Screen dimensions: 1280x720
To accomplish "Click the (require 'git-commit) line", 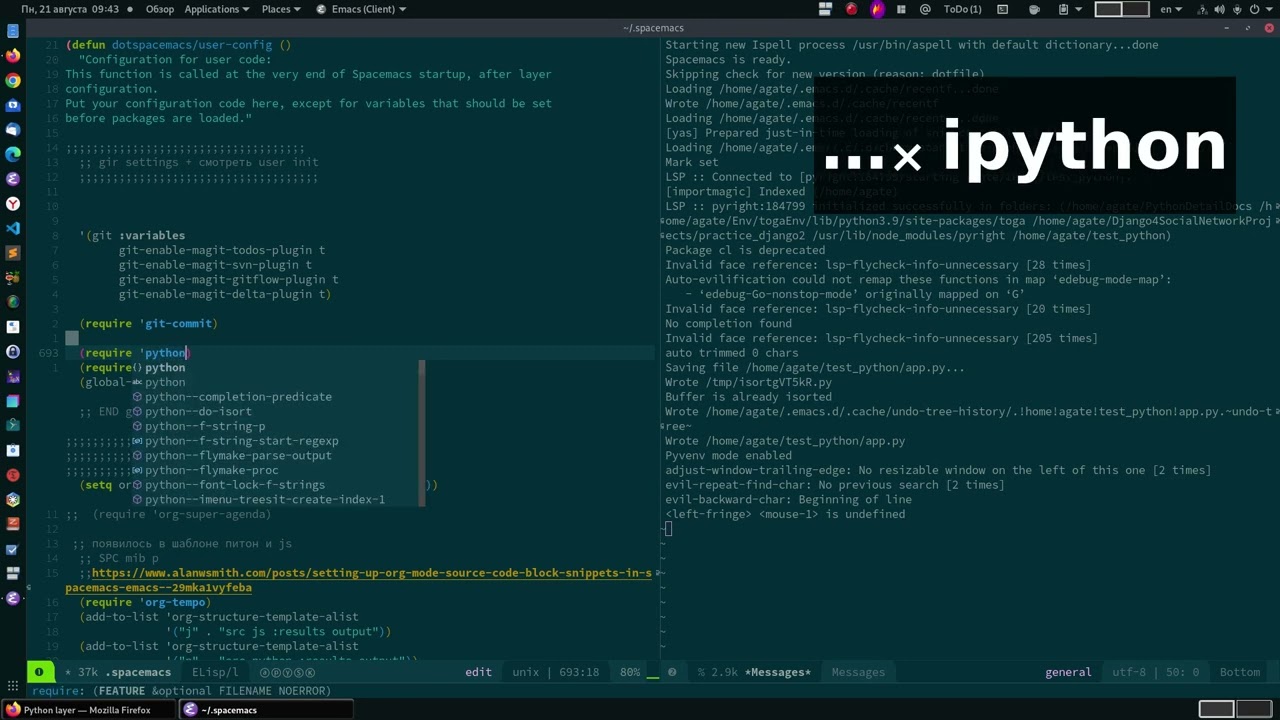I will pyautogui.click(x=148, y=323).
